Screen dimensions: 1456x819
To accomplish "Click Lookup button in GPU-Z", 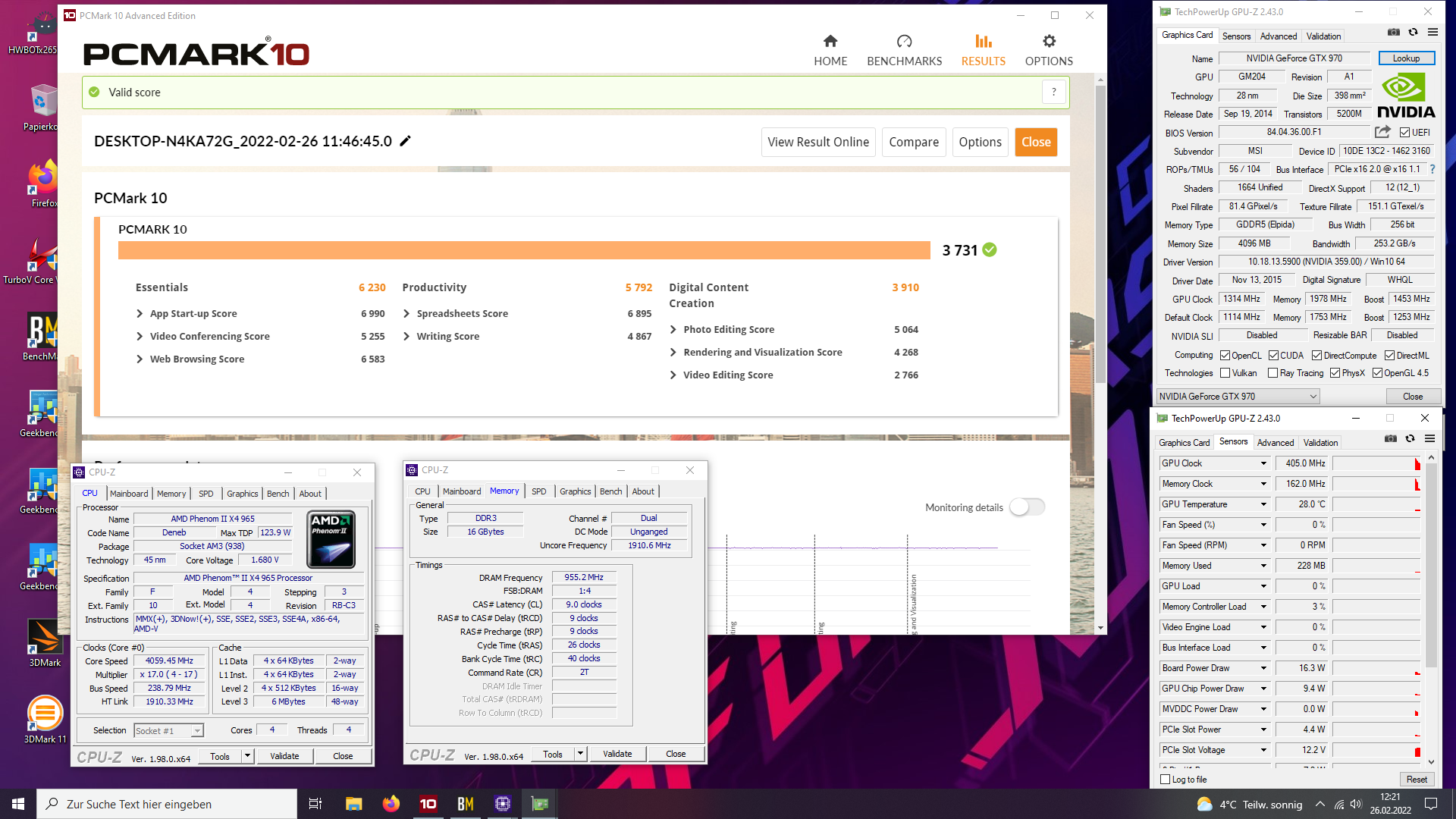I will click(1406, 58).
